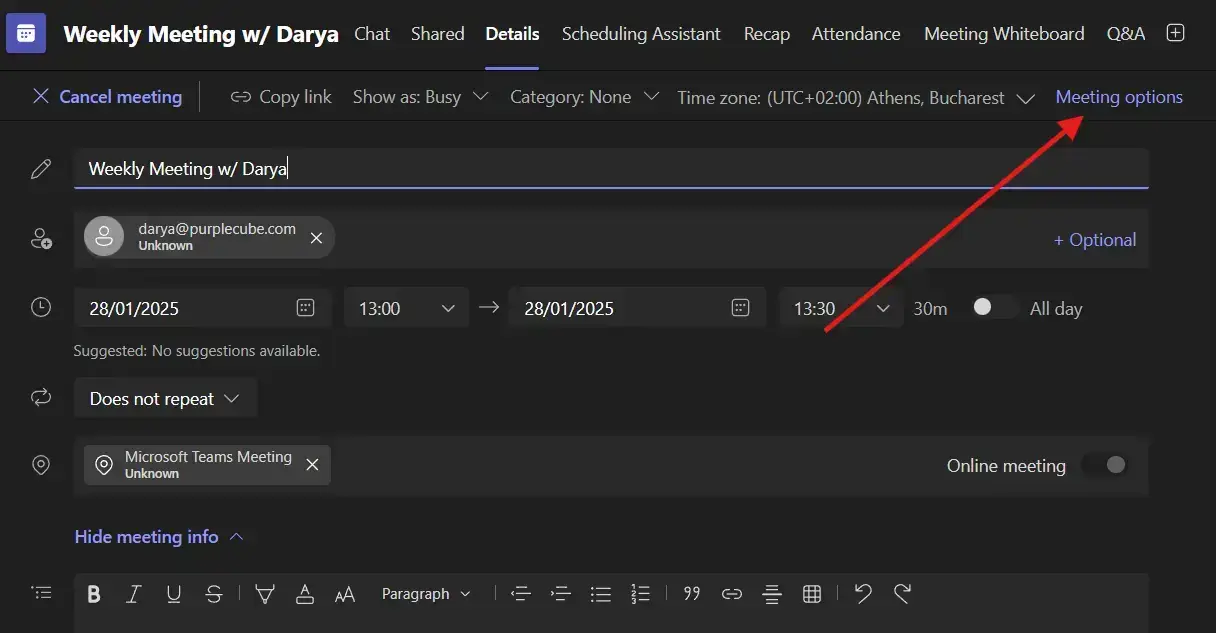
Task: Enable the All day toggle
Action: 993,308
